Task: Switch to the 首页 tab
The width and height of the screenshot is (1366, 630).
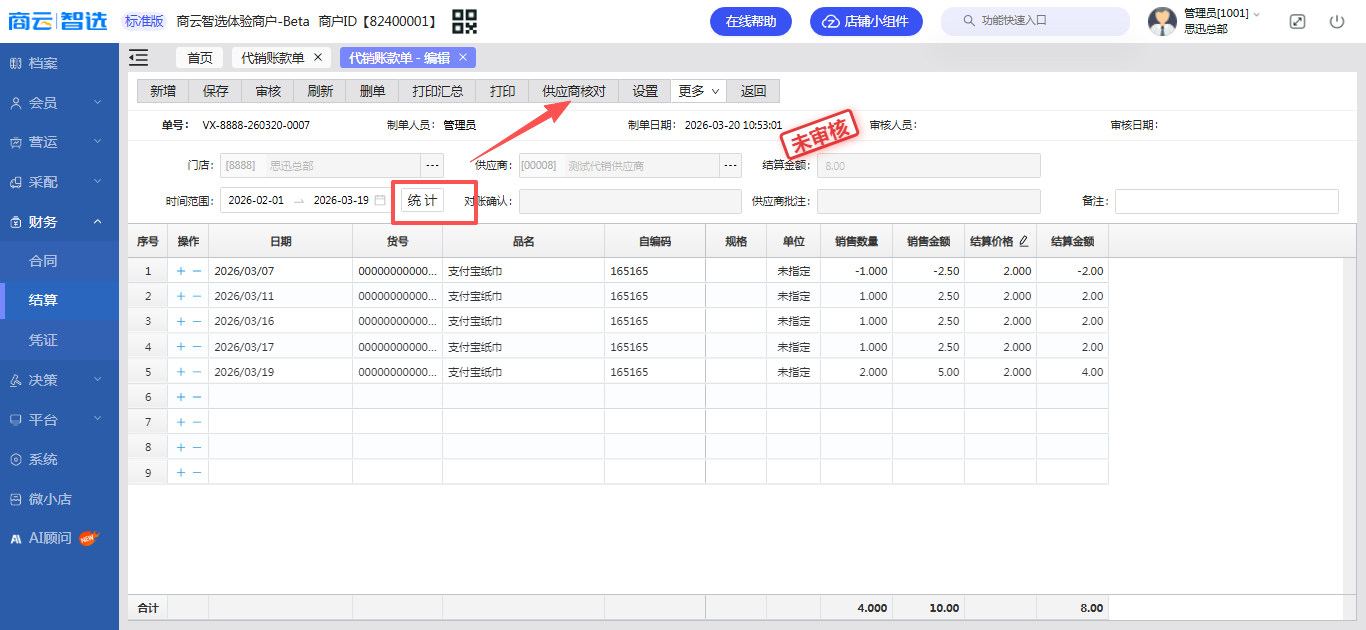Action: (x=200, y=58)
